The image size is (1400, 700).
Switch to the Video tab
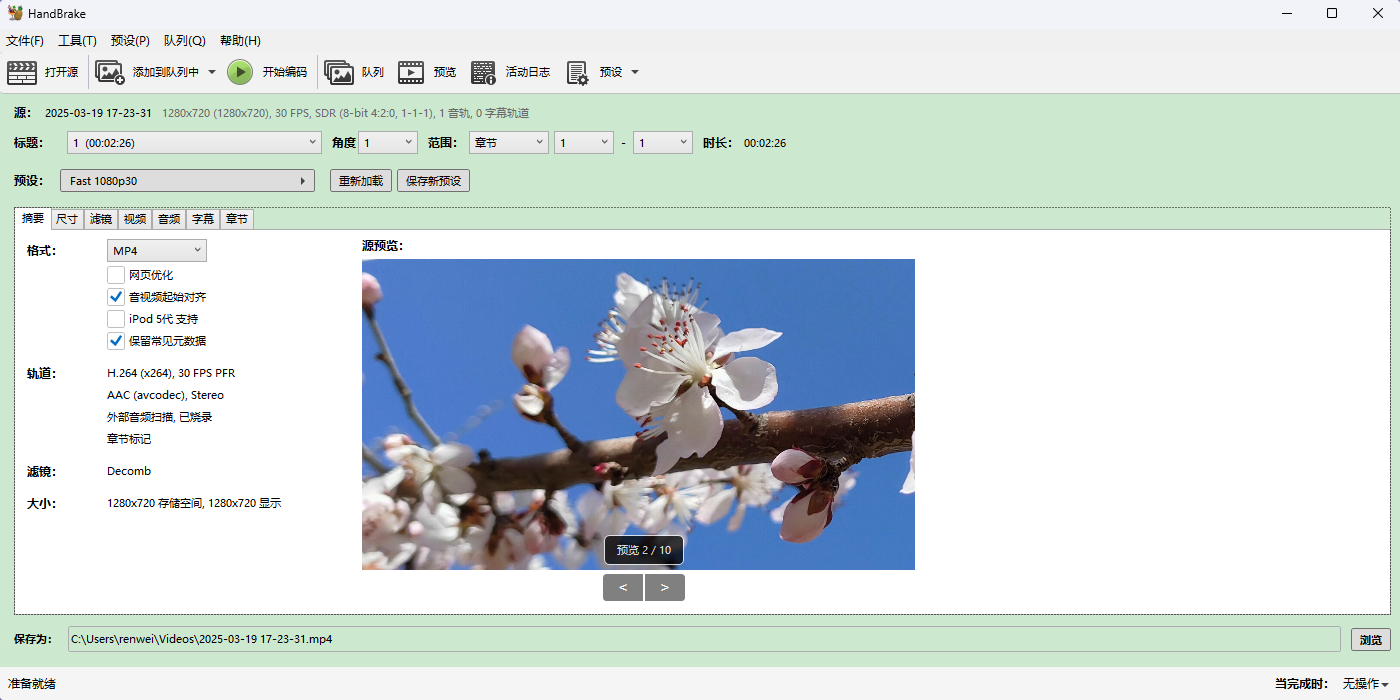click(134, 219)
